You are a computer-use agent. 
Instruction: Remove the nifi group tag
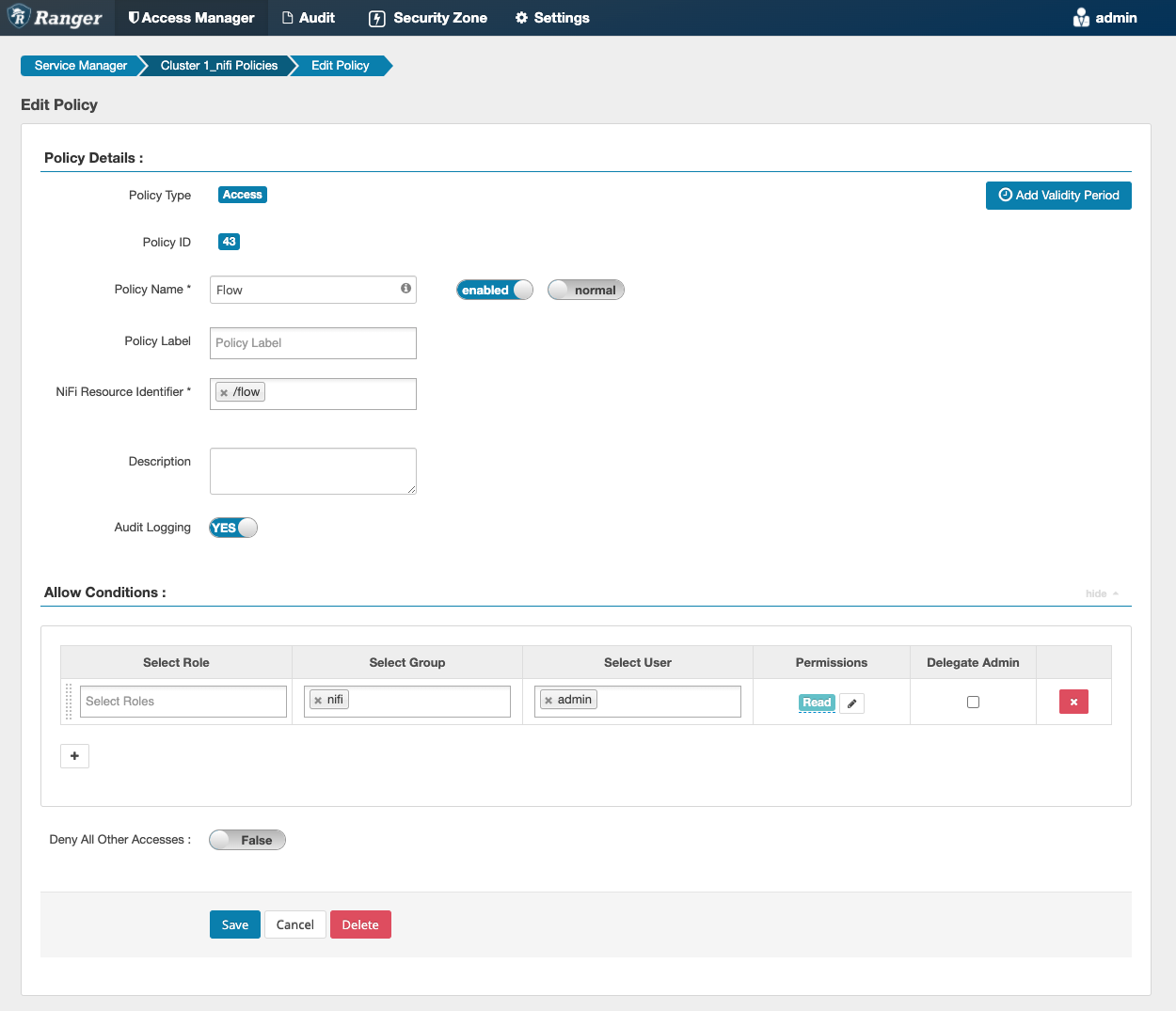[x=318, y=701]
